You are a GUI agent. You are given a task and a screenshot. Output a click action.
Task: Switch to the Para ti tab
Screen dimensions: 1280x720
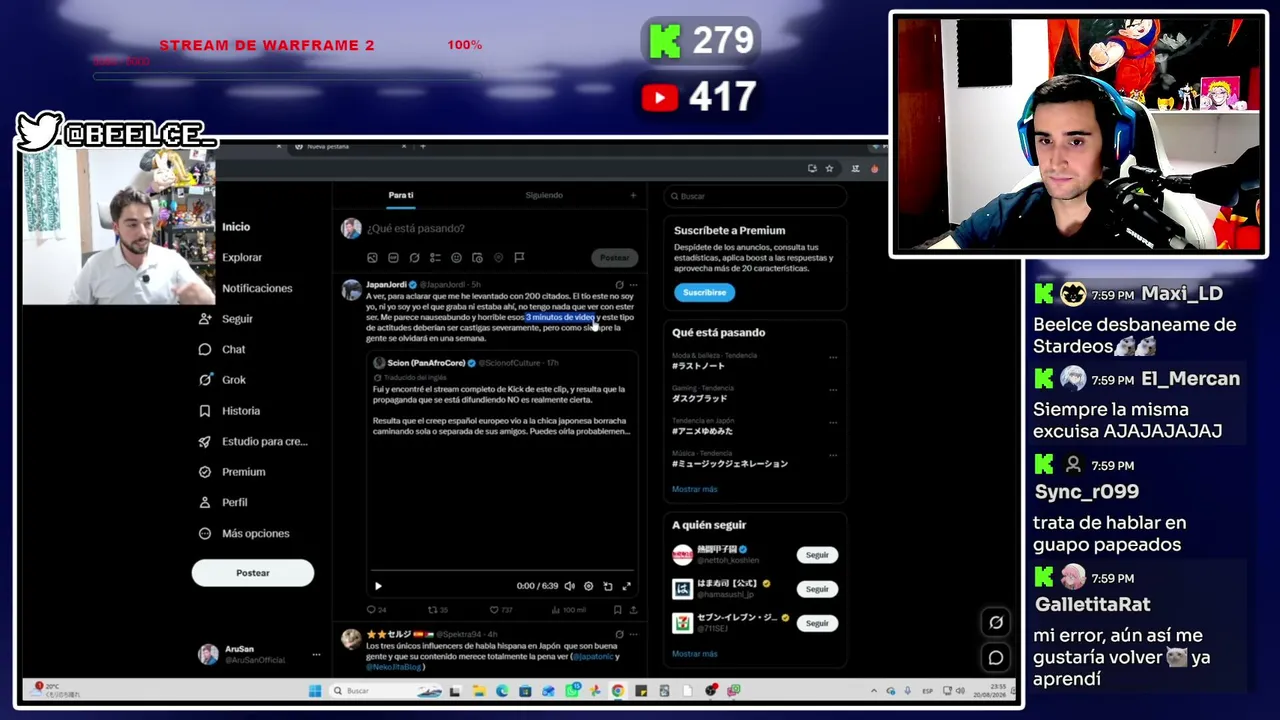point(401,195)
